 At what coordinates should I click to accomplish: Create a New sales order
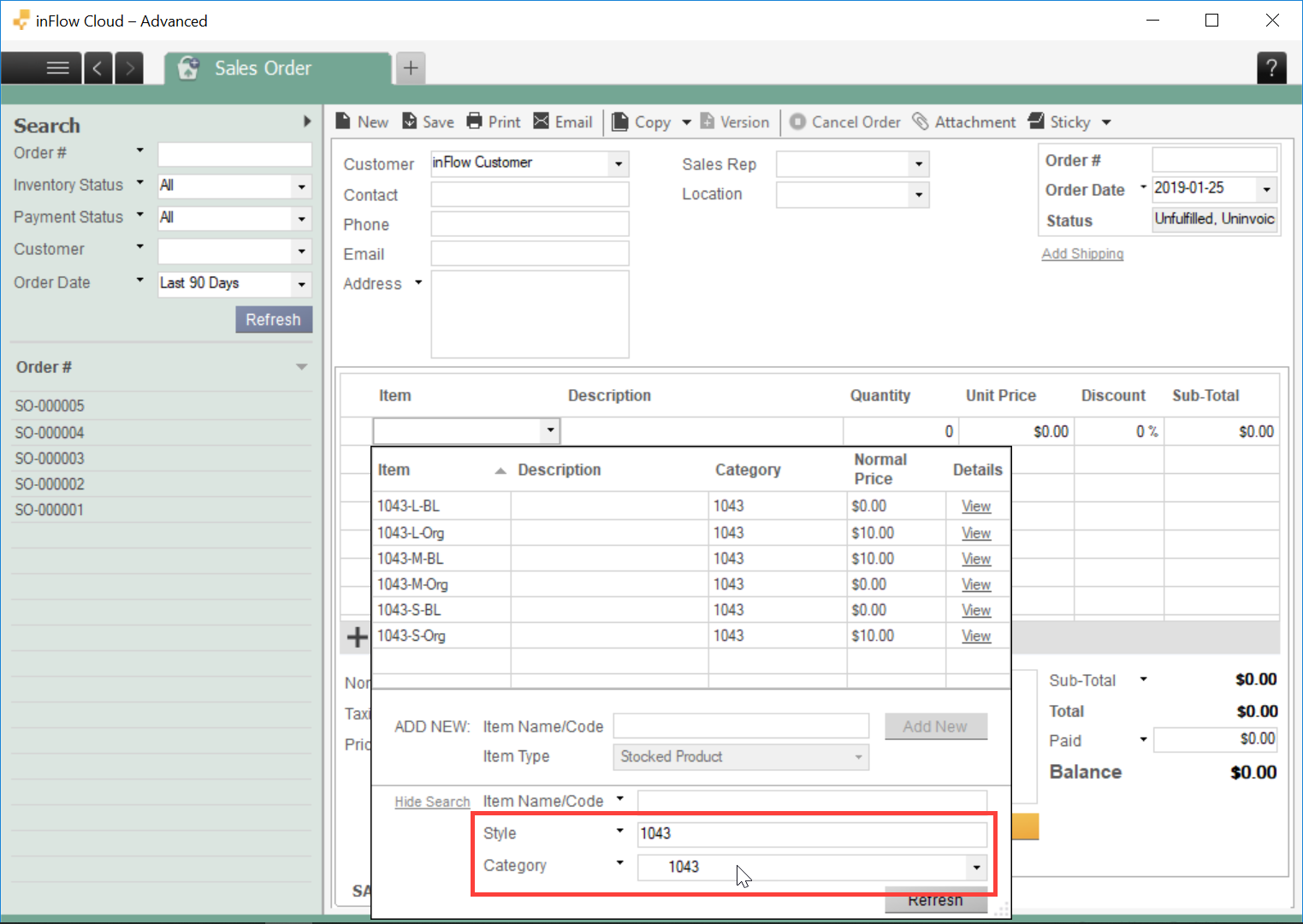point(361,121)
